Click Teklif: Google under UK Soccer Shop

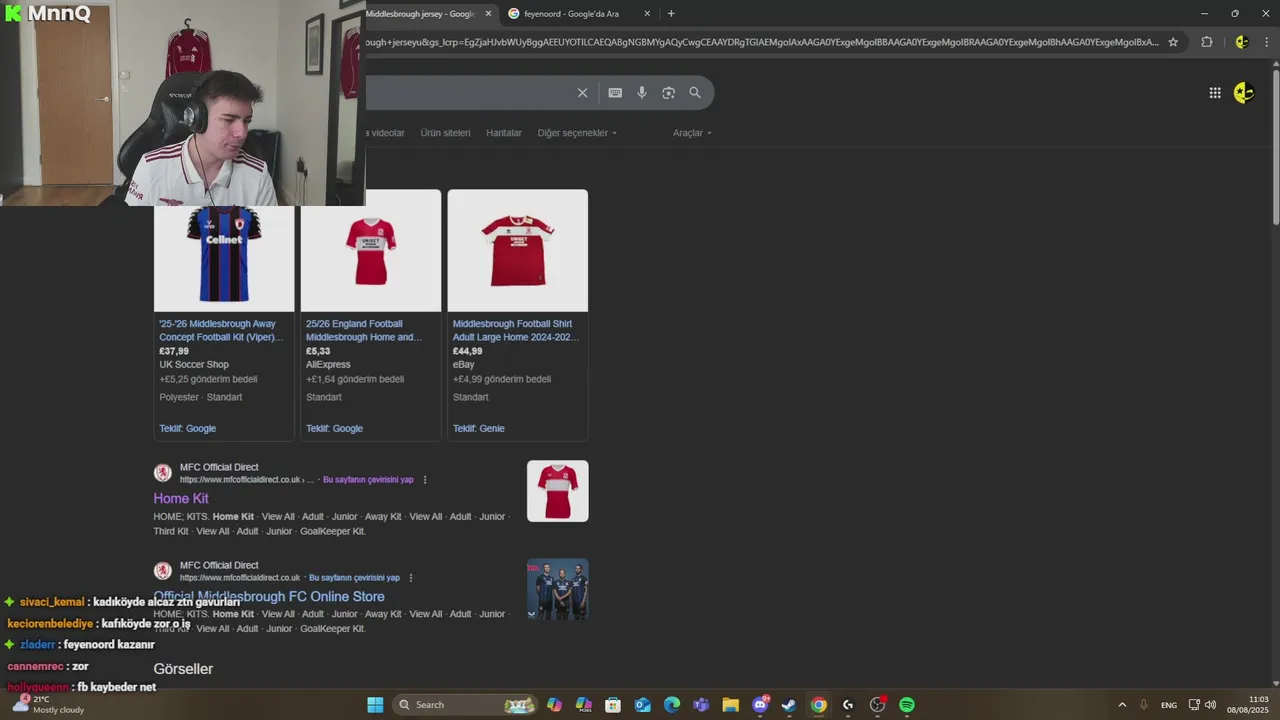[188, 429]
